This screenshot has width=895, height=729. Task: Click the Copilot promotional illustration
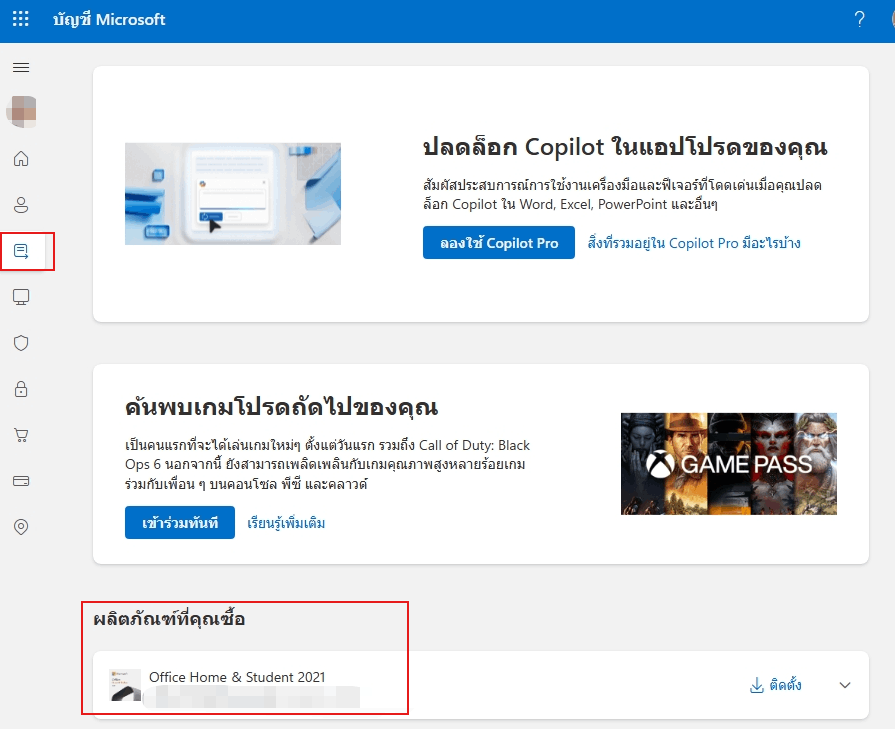[x=233, y=194]
